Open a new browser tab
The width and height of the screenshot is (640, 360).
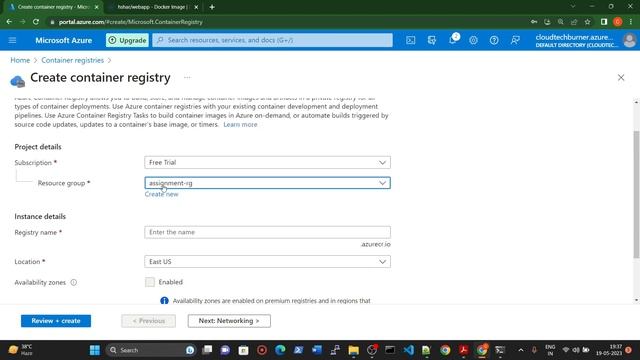[x=212, y=7]
